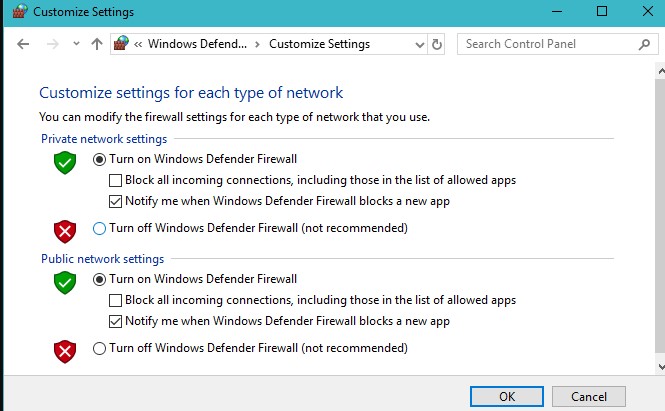Viewport: 665px width, 411px height.
Task: Select Turn on firewall for public network
Action: point(99,280)
